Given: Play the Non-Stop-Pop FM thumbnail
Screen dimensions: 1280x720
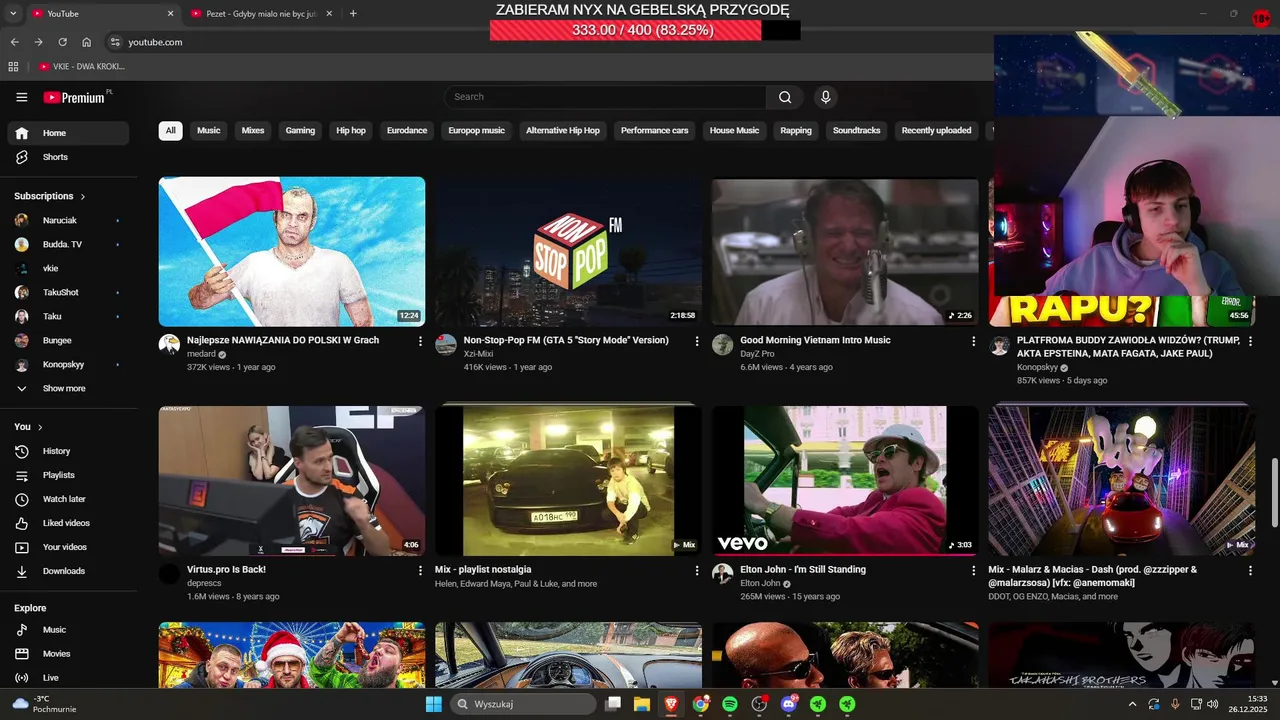Looking at the screenshot, I should (568, 252).
